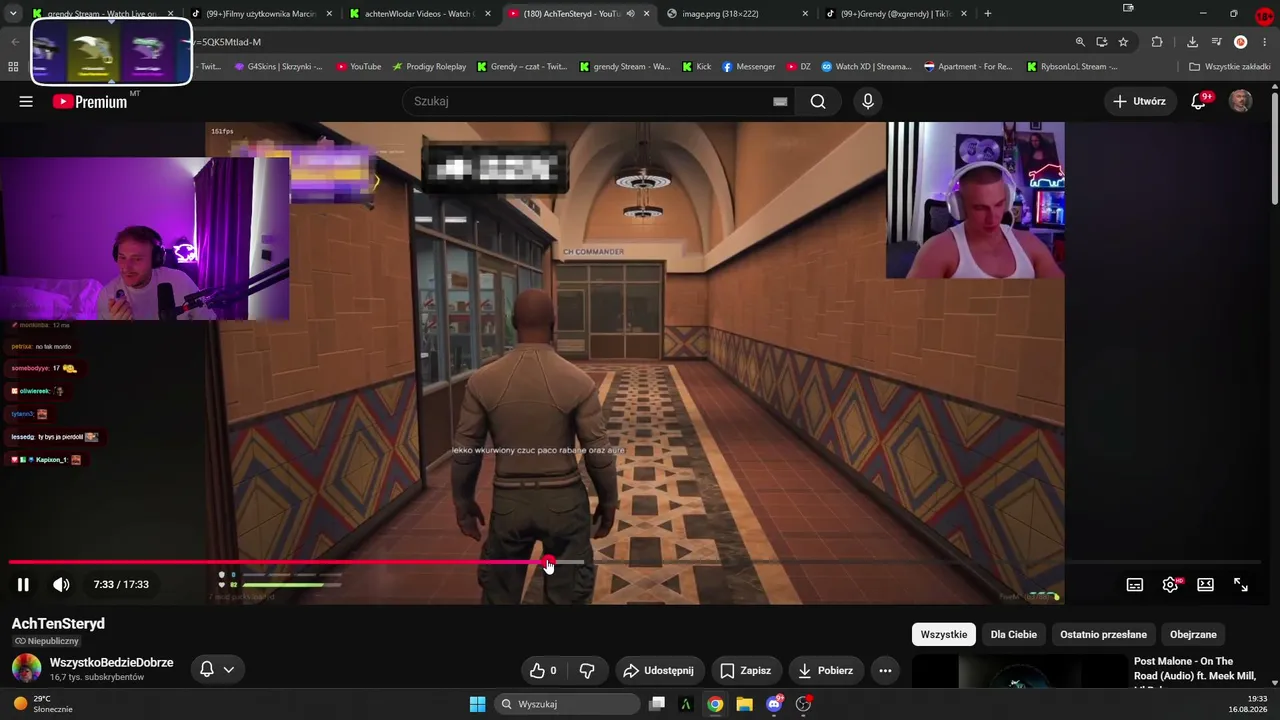This screenshot has width=1280, height=720.
Task: Submit search with the magnifier button
Action: coord(818,101)
